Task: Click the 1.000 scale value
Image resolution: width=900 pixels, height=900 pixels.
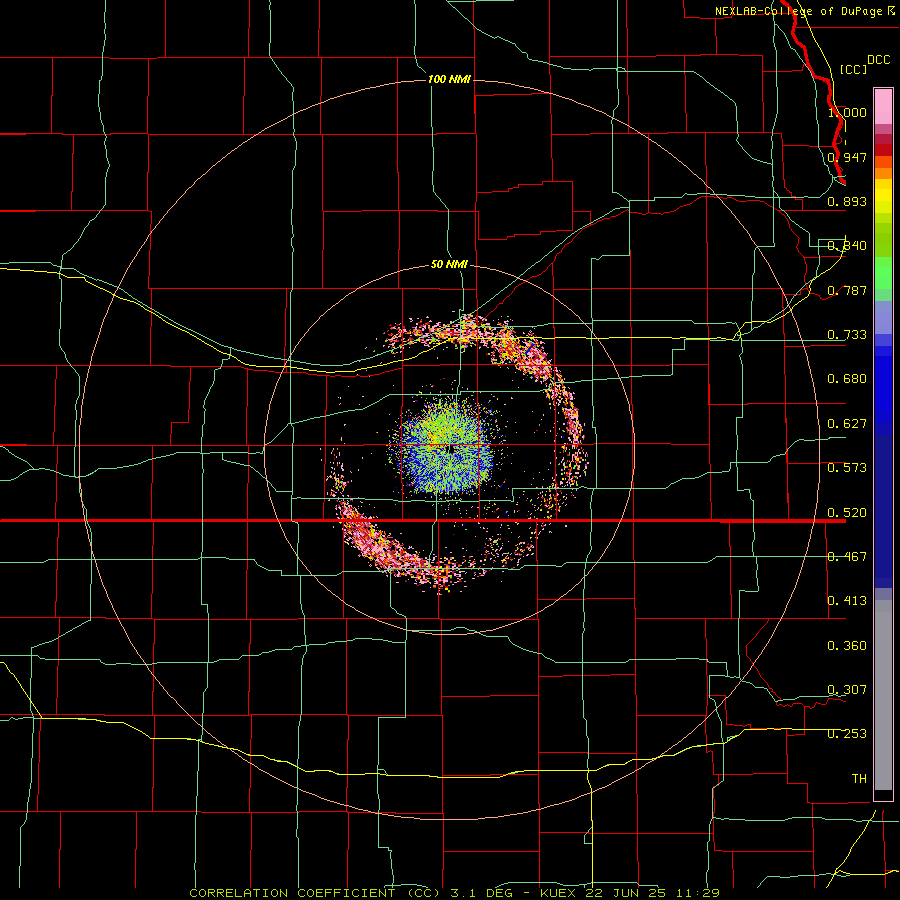Action: (847, 112)
